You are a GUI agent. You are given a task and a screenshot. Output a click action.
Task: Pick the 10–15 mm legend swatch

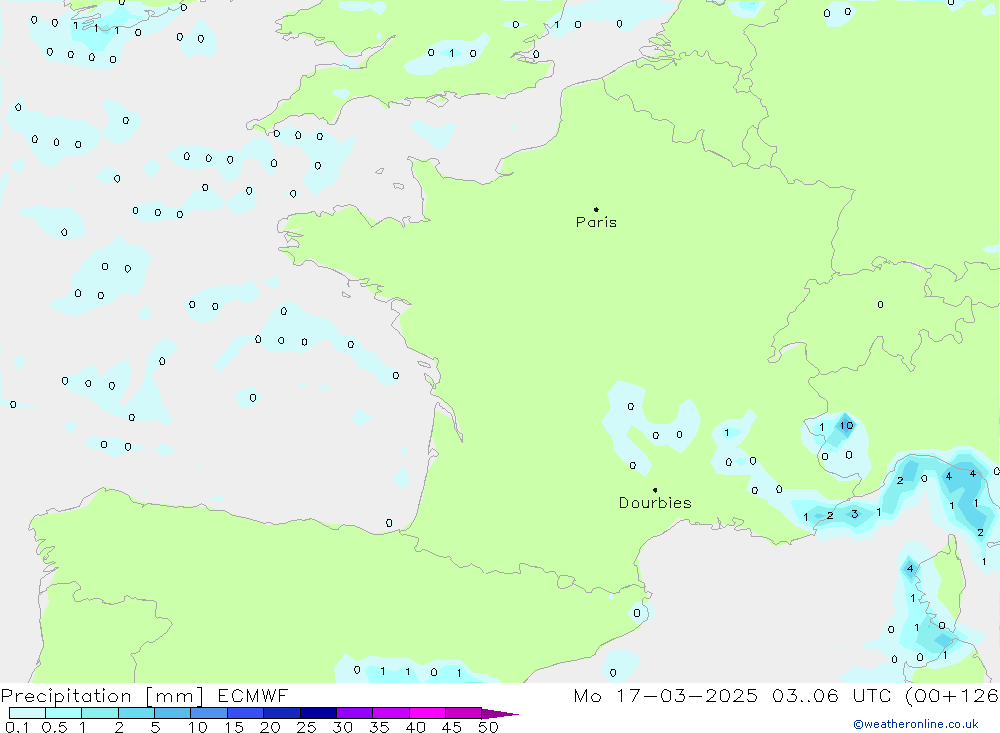click(209, 713)
